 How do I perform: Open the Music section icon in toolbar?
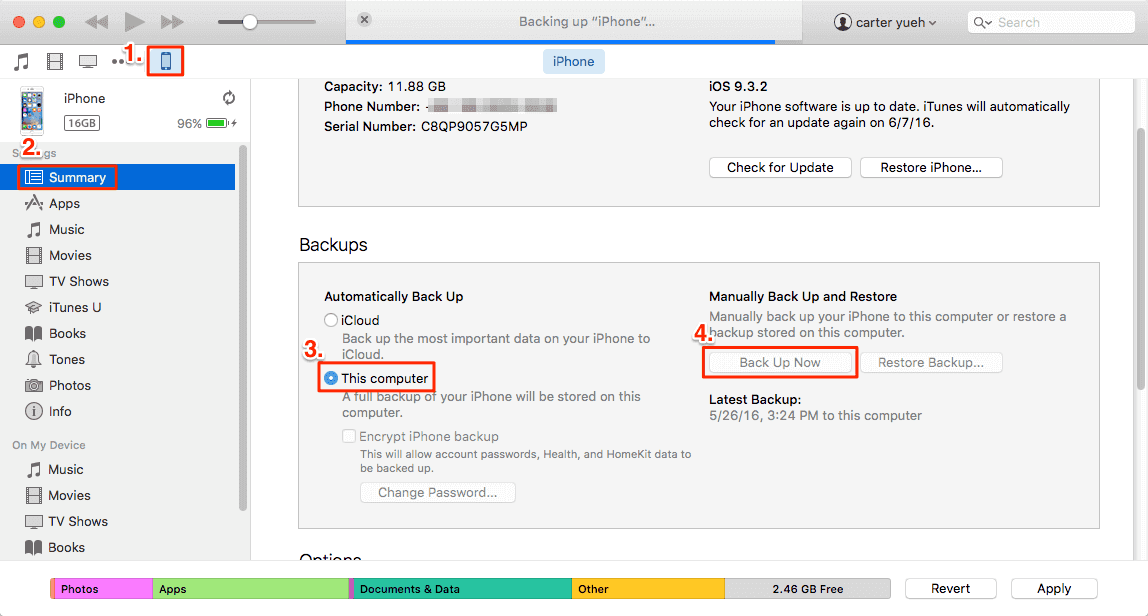coord(21,60)
